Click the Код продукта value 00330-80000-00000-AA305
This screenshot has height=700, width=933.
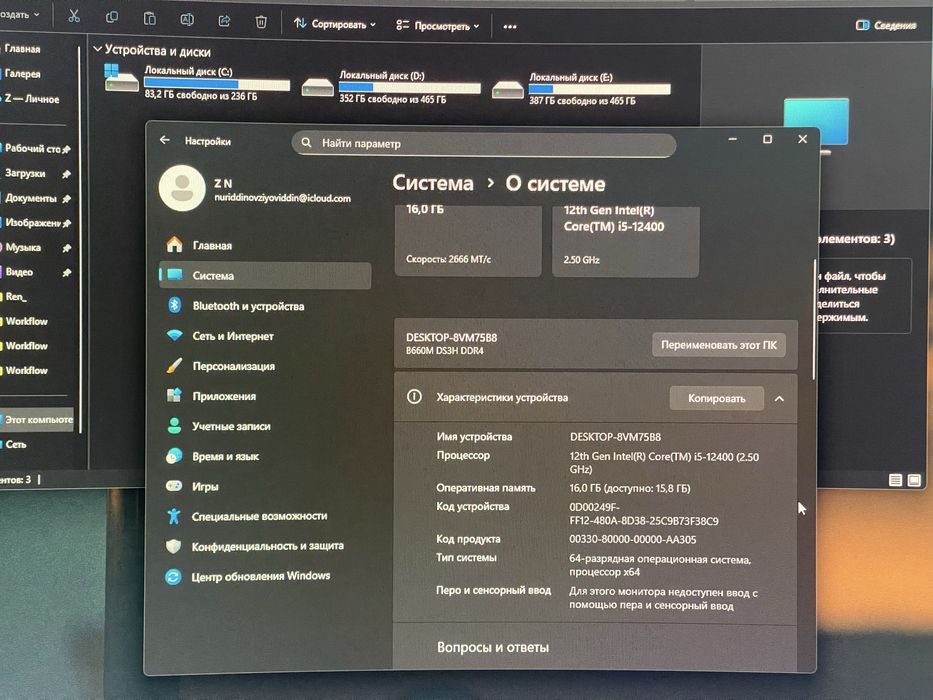(x=633, y=539)
